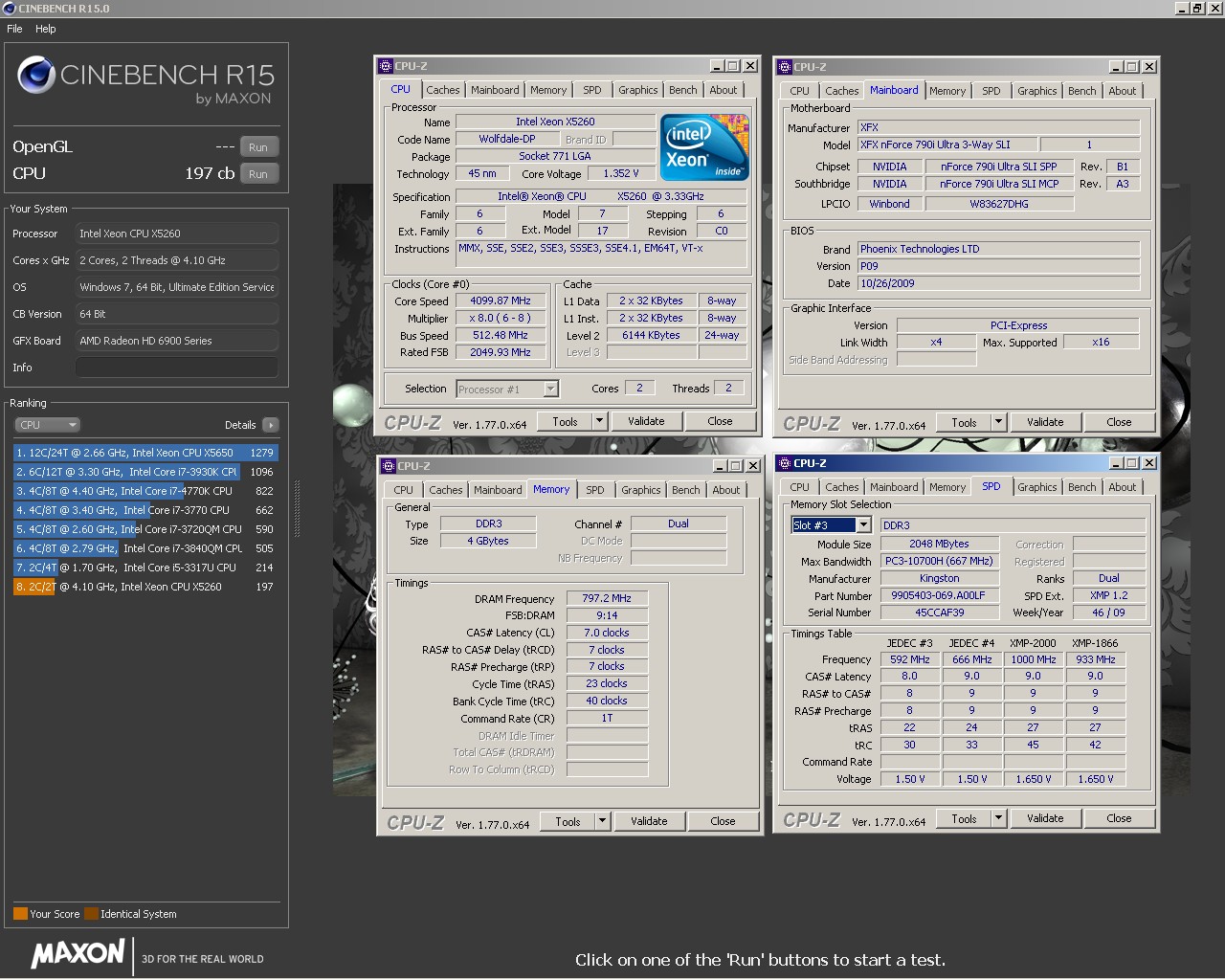Click the Cinebench app icon in title bar

tap(9, 9)
